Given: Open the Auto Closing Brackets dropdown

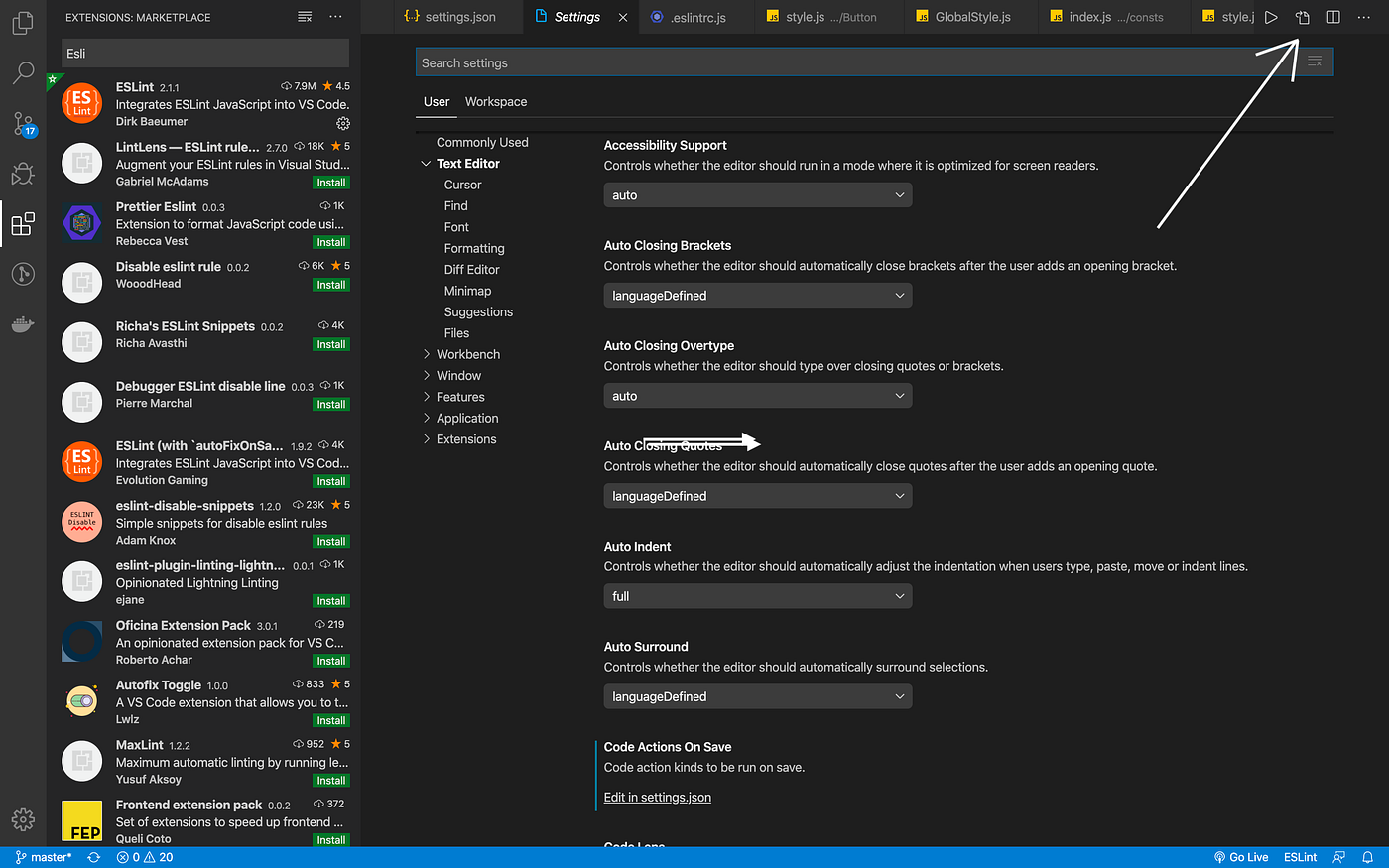Looking at the screenshot, I should (757, 295).
